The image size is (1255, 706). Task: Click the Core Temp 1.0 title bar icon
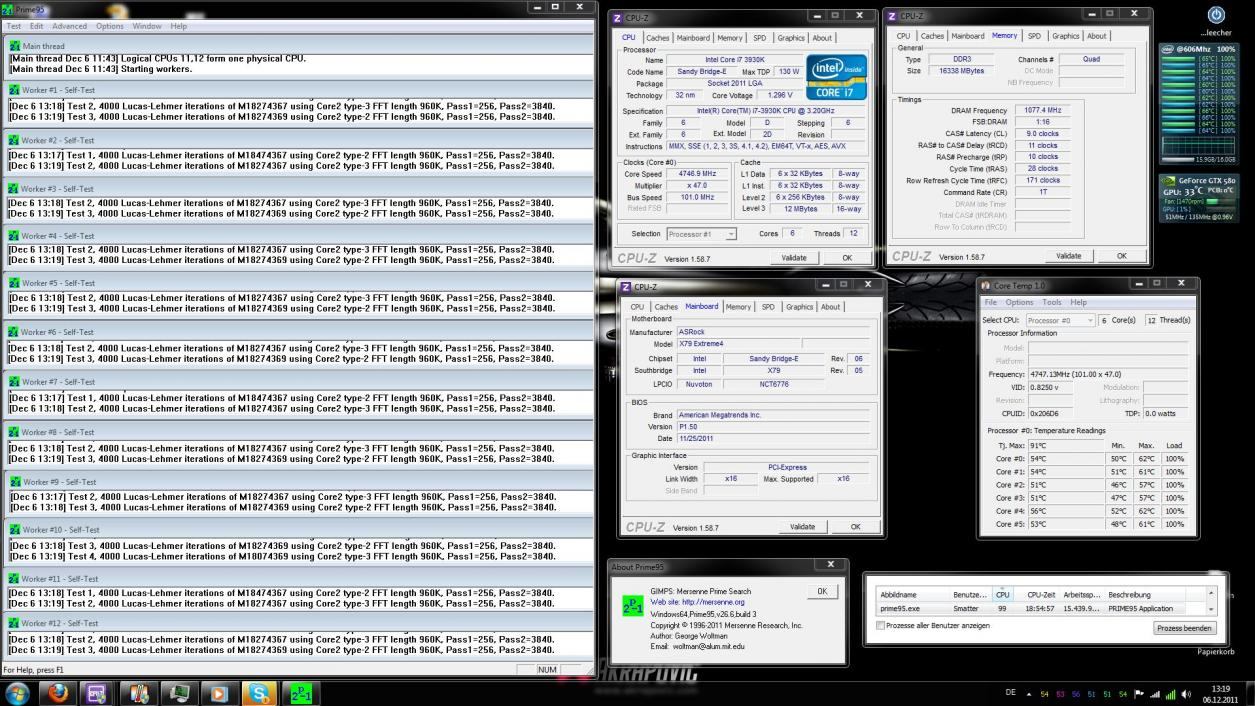(x=986, y=286)
